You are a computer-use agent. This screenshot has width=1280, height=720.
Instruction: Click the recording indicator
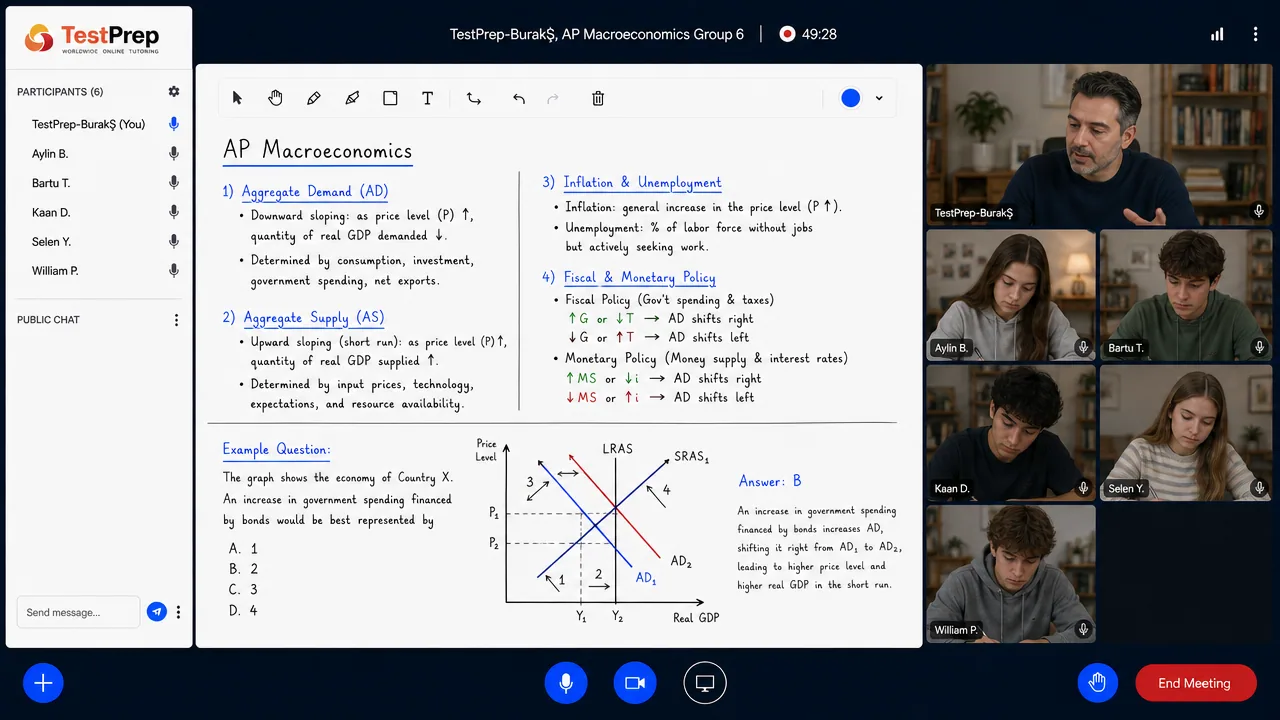[x=787, y=34]
